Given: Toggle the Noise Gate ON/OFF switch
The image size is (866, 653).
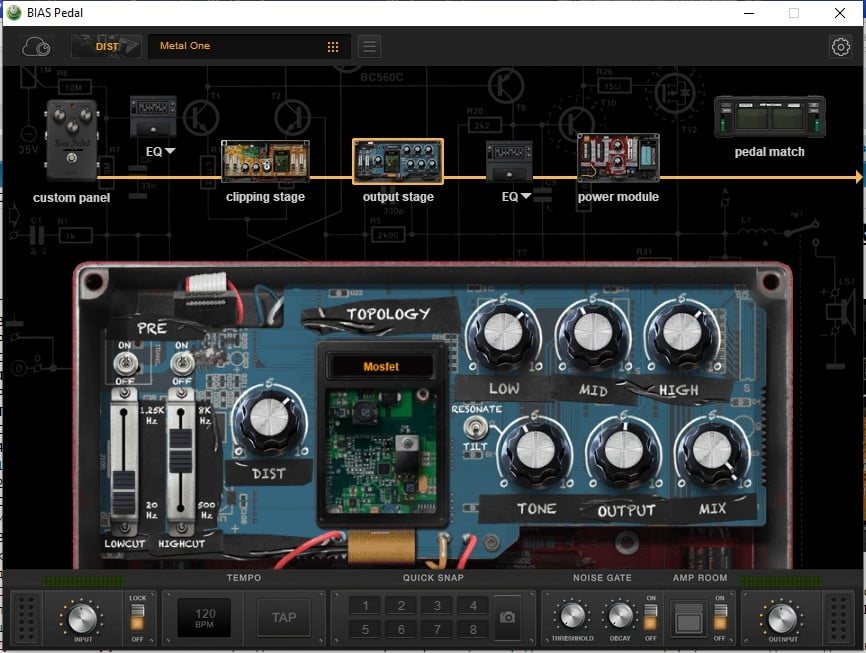Looking at the screenshot, I should (651, 618).
